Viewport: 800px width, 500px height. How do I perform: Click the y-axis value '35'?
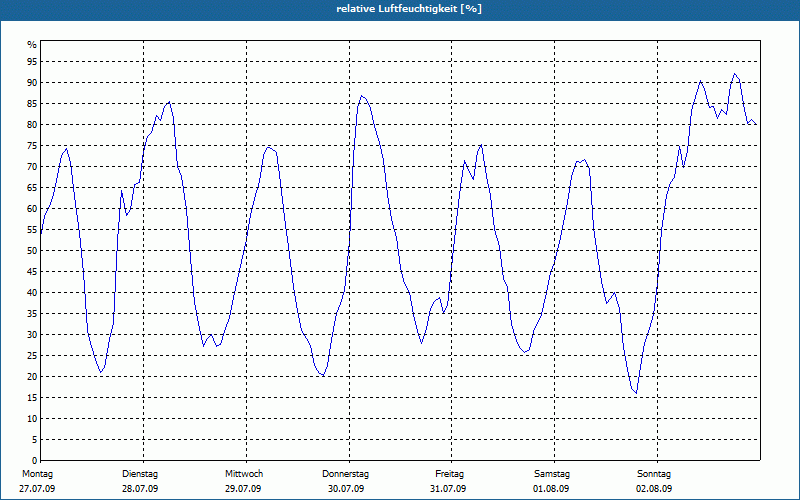pyautogui.click(x=32, y=314)
